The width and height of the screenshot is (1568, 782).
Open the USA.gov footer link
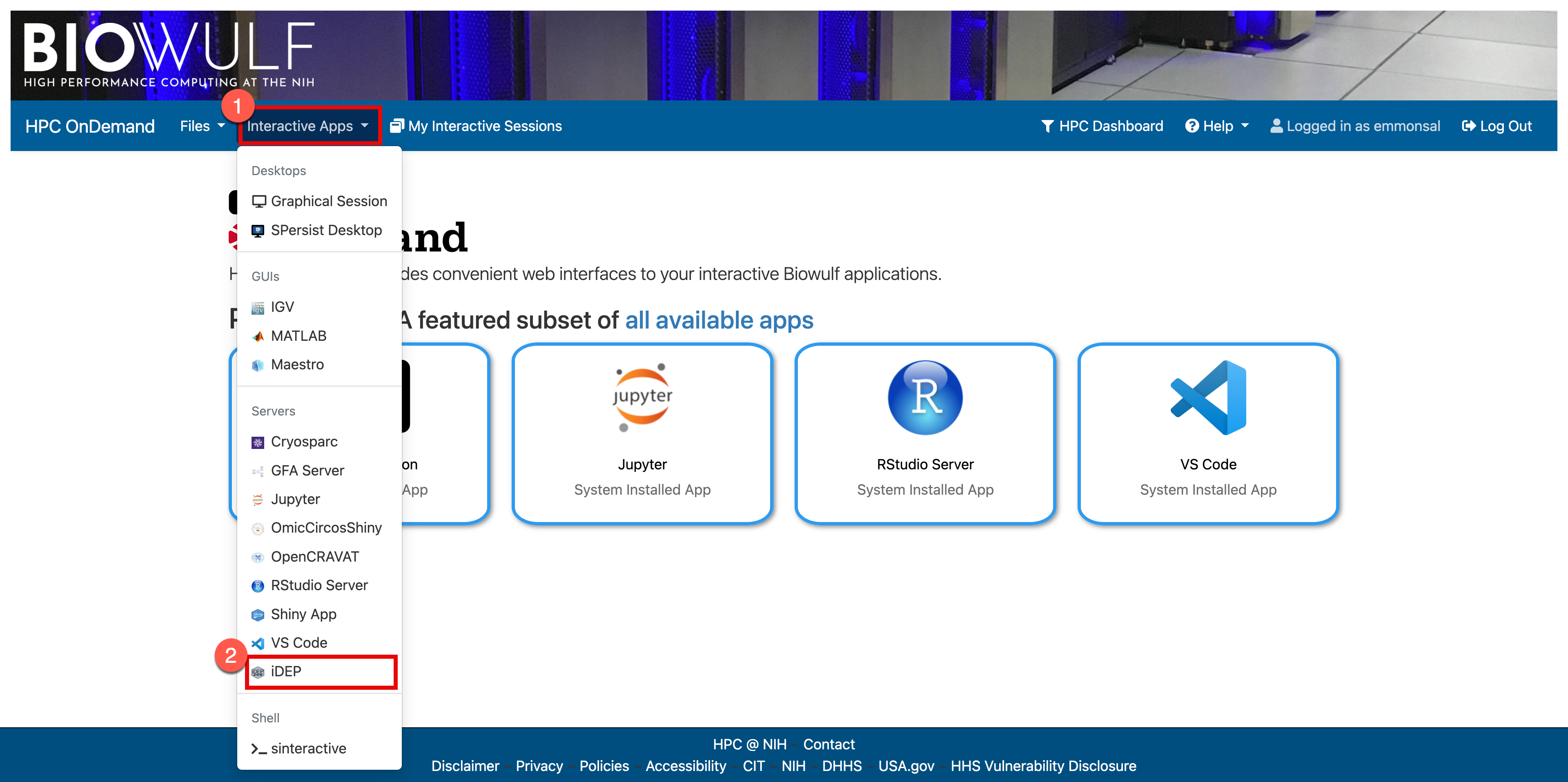point(906,766)
